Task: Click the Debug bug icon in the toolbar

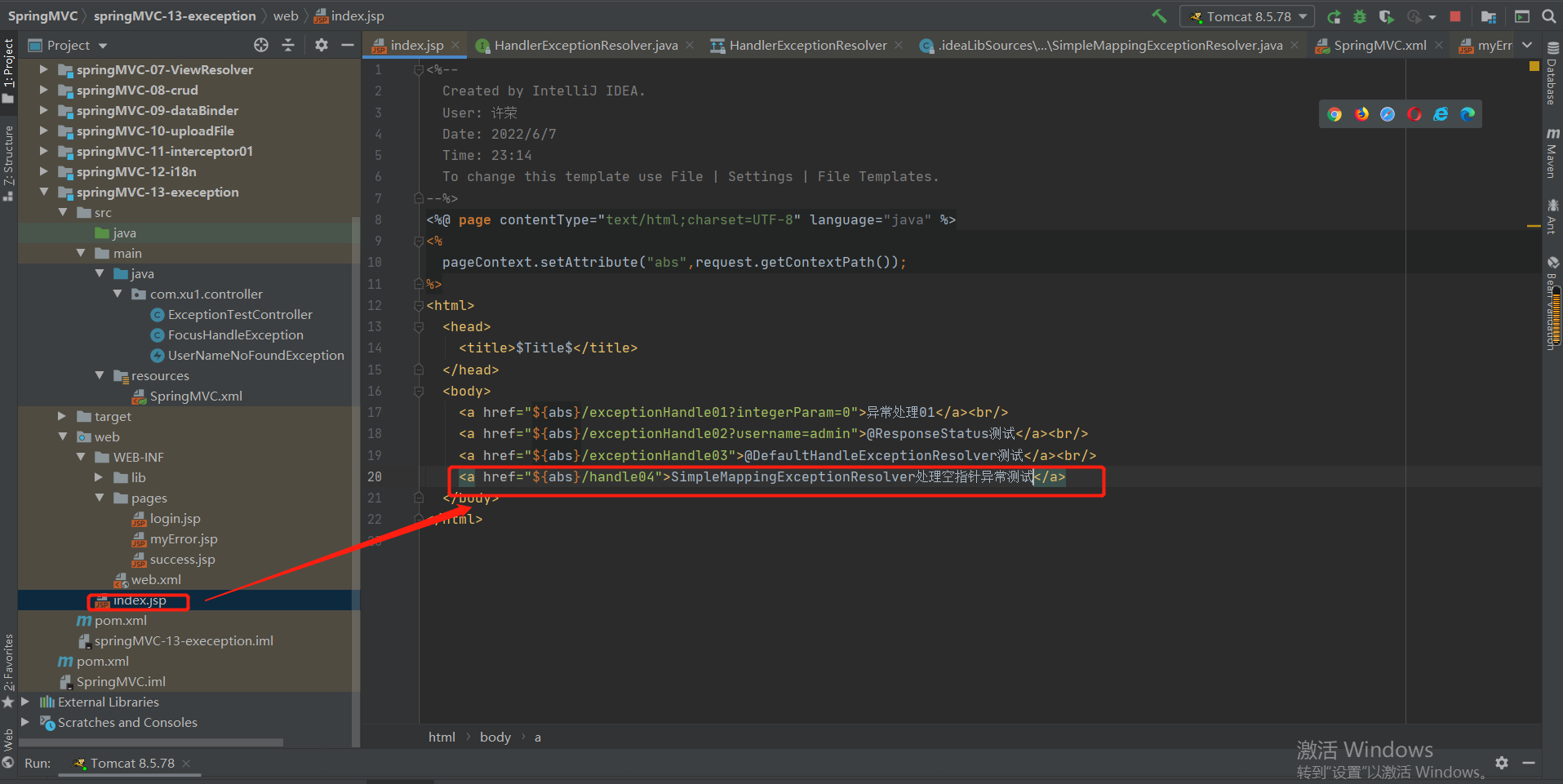Action: (x=1360, y=16)
